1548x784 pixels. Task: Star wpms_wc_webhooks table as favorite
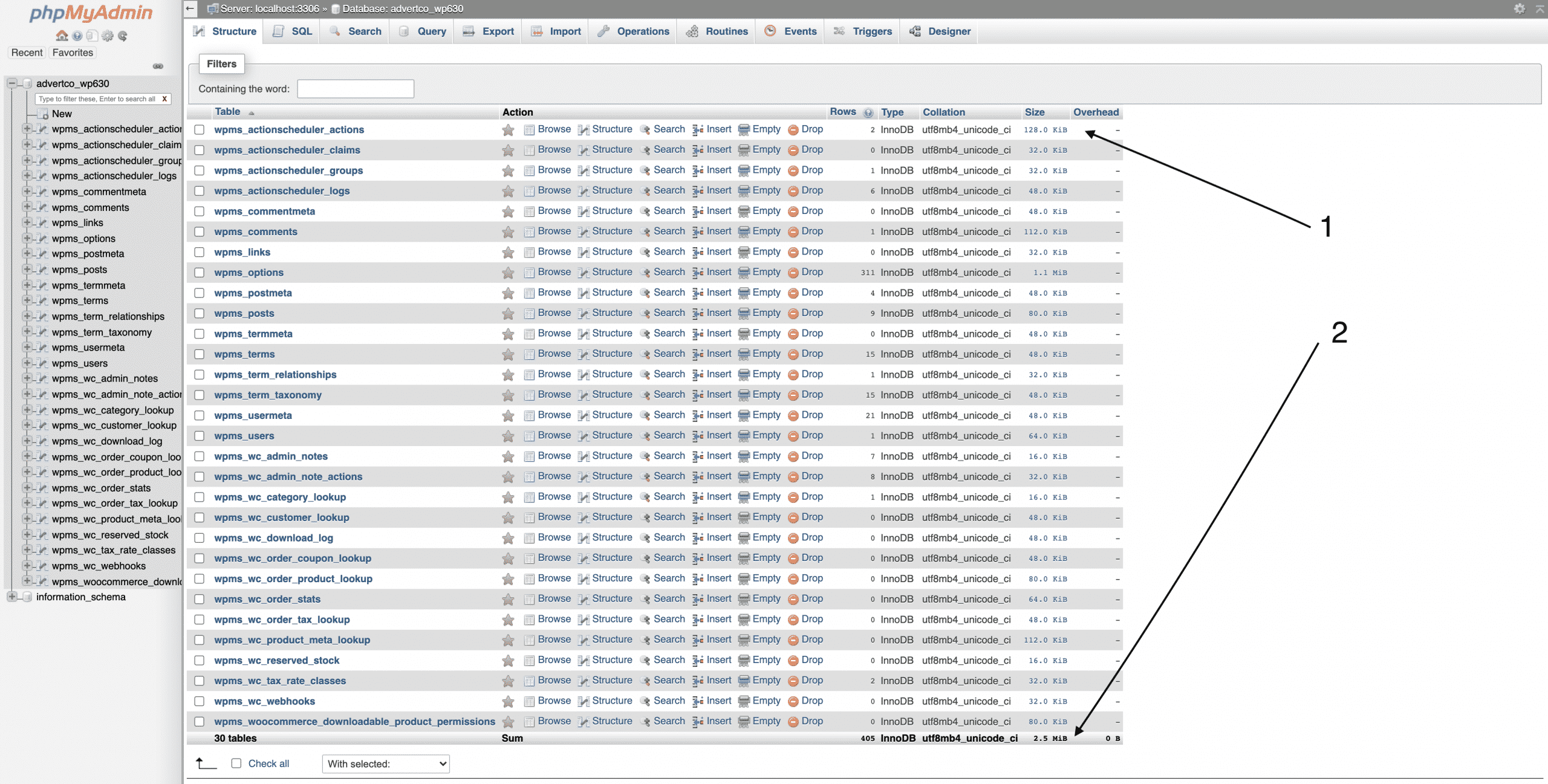pyautogui.click(x=508, y=701)
